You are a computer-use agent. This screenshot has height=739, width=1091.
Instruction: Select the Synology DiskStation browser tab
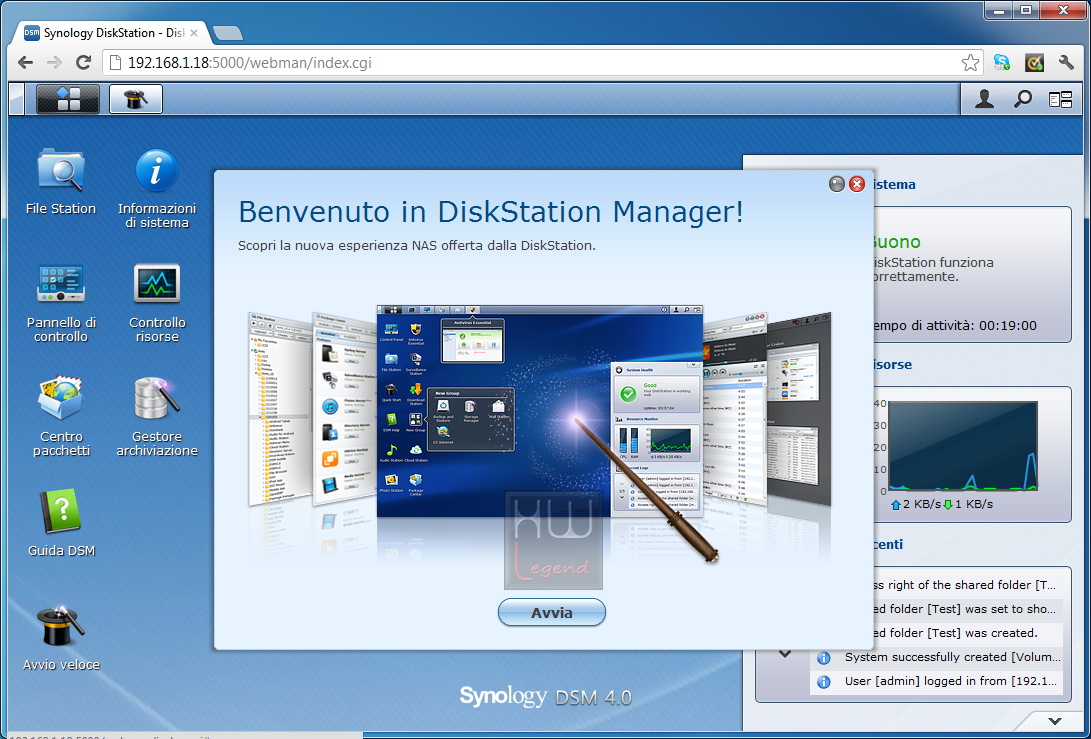click(x=111, y=33)
